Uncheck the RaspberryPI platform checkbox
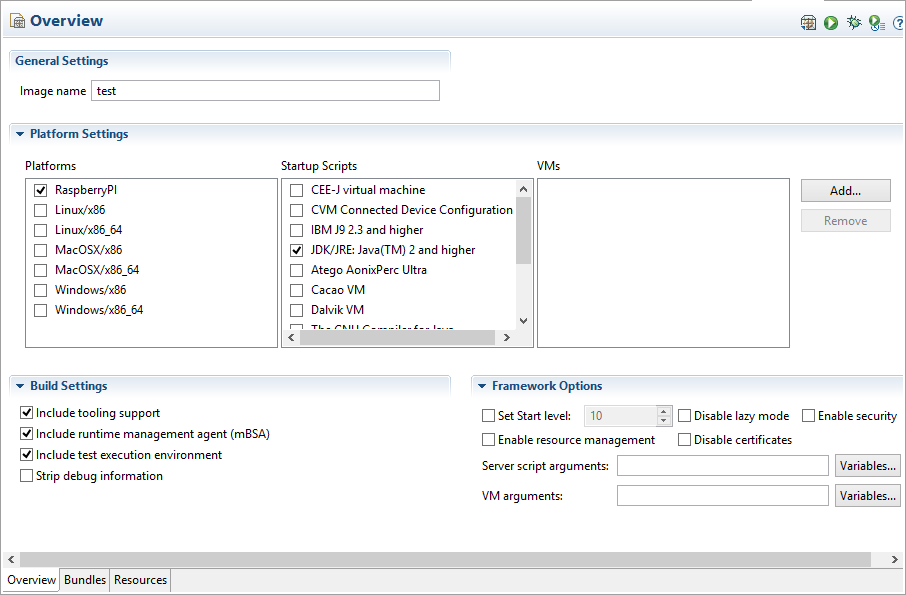The image size is (906, 595). pos(41,190)
